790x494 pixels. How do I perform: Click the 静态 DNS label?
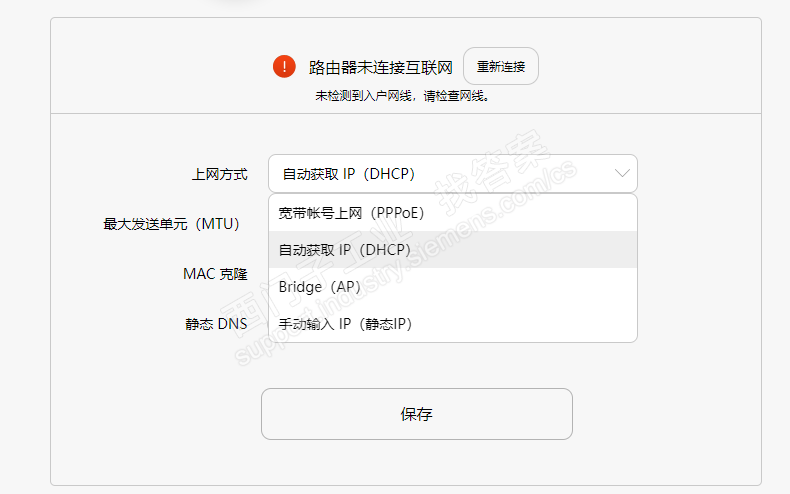[x=215, y=324]
